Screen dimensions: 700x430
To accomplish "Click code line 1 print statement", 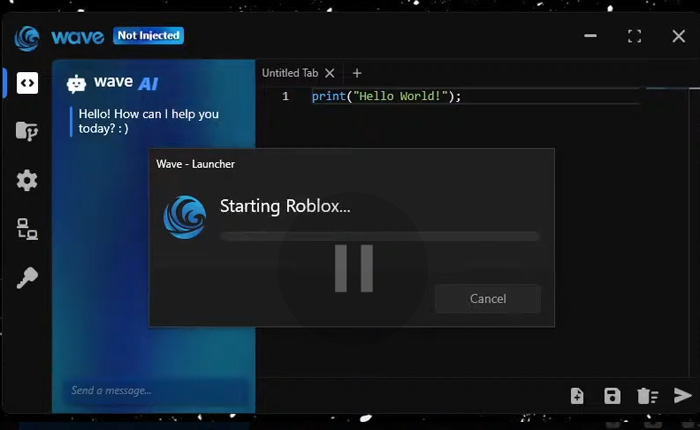I will coord(386,96).
